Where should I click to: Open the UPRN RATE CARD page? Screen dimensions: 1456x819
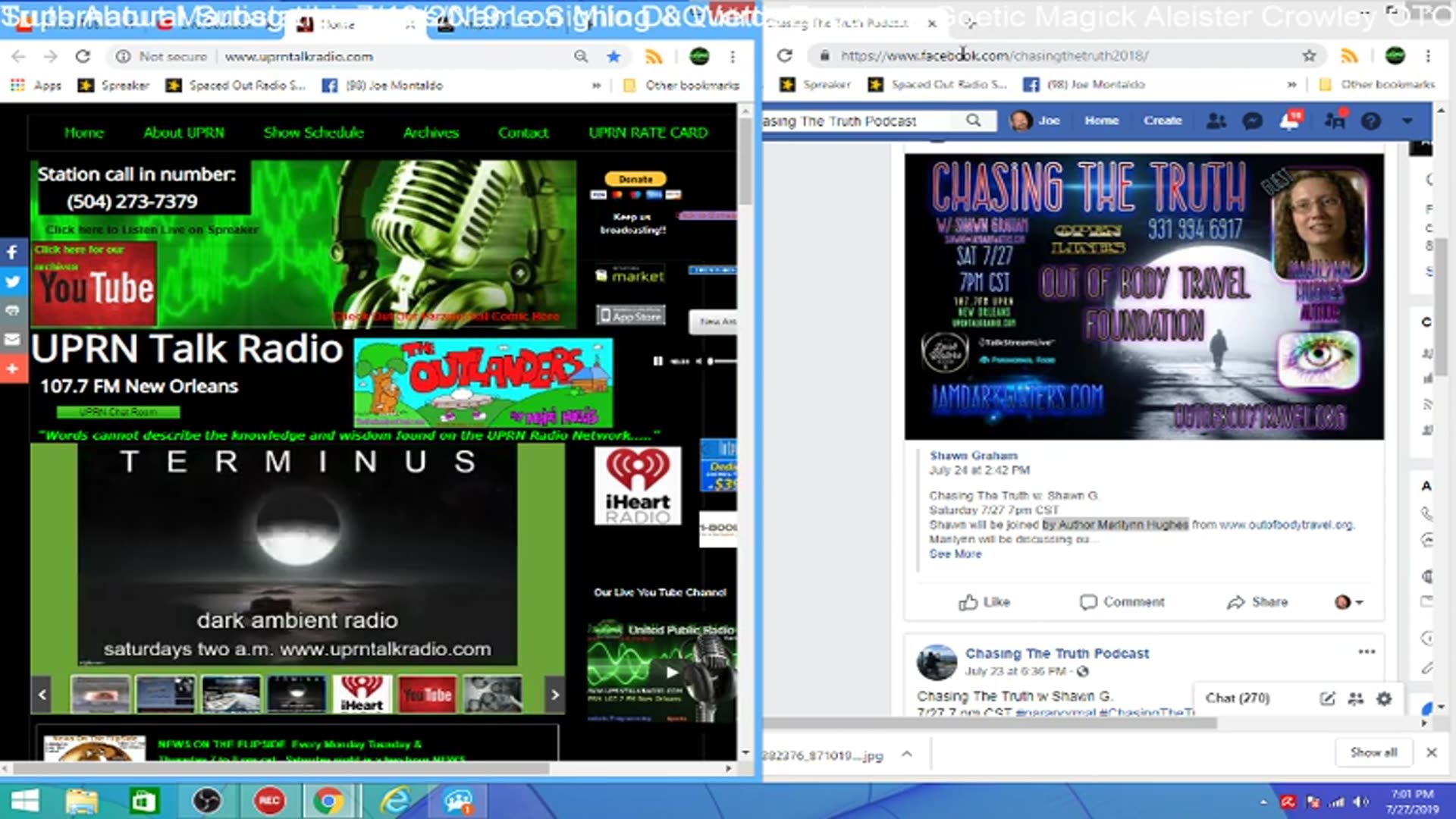648,133
